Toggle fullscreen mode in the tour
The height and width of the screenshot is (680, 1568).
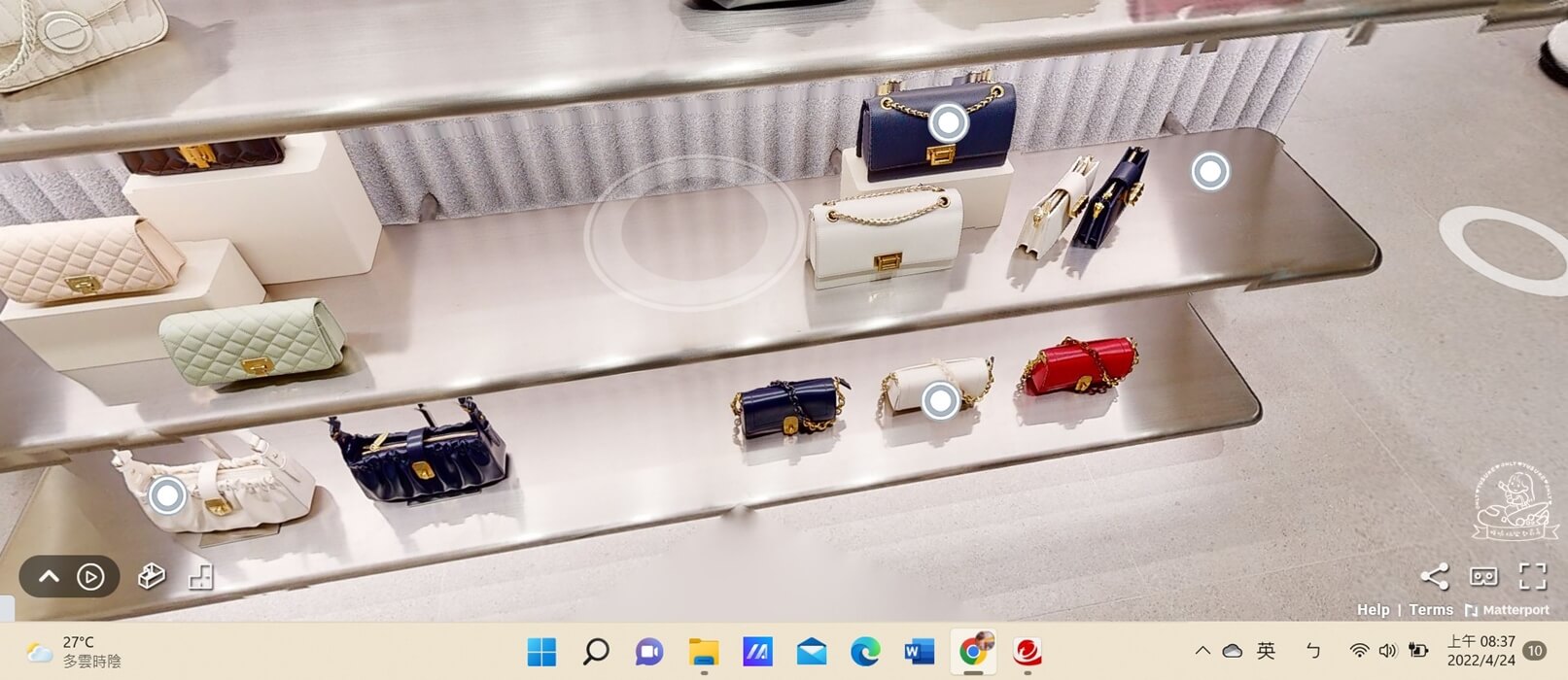(1532, 576)
